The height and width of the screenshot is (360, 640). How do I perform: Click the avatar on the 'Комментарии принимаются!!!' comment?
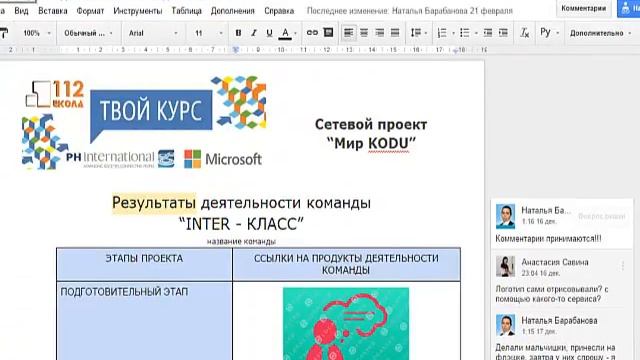505,216
